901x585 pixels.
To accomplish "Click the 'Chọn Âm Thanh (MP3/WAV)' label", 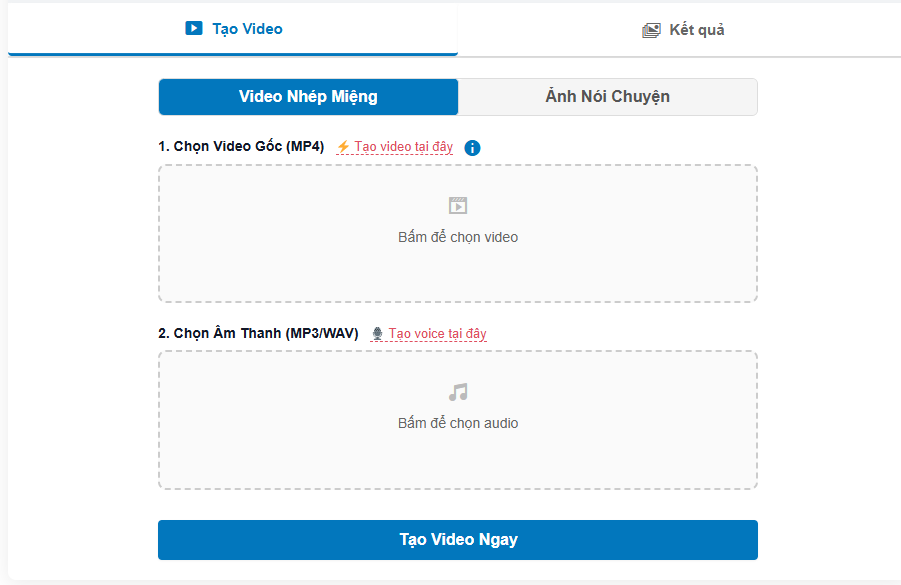I will [258, 334].
